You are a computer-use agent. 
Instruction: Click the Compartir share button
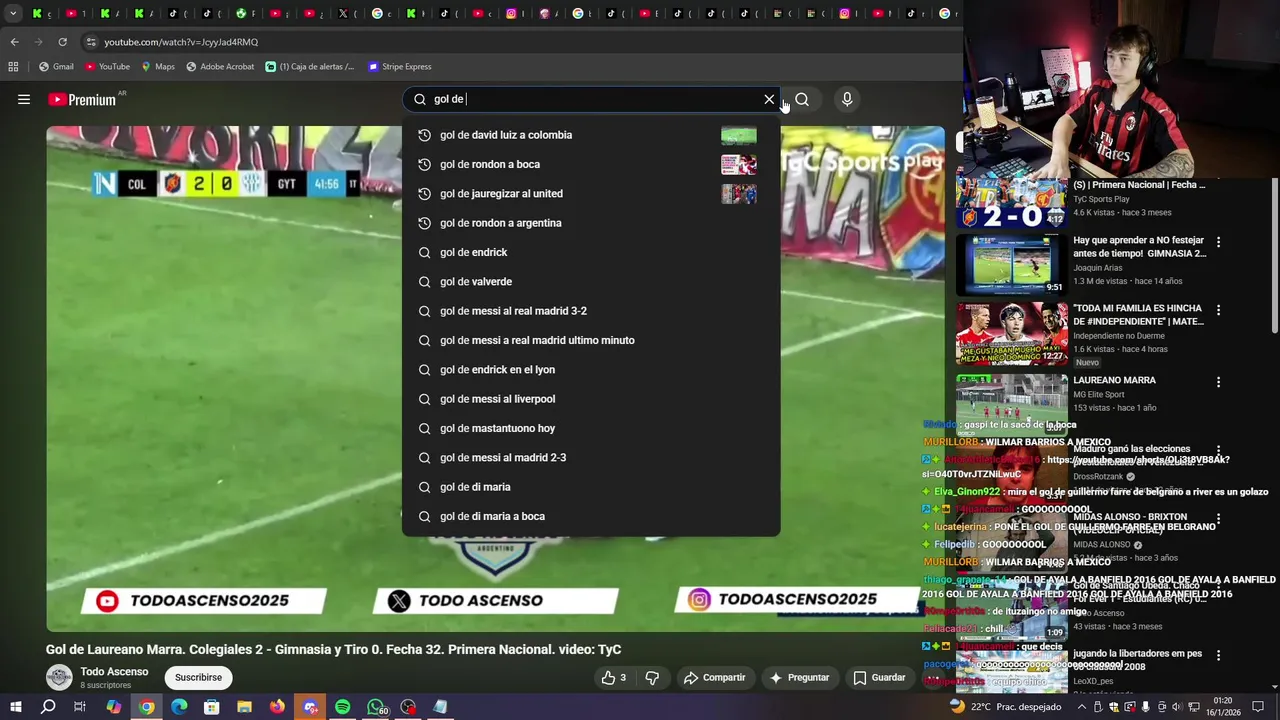click(715, 678)
